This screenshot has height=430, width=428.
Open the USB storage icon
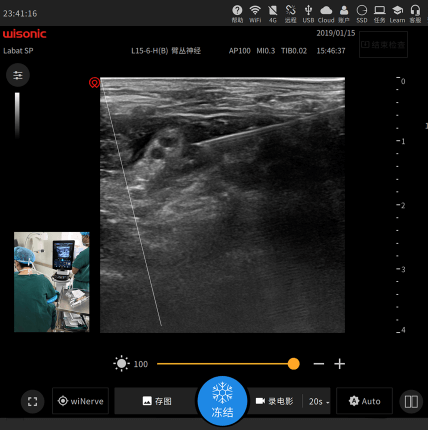tap(308, 14)
